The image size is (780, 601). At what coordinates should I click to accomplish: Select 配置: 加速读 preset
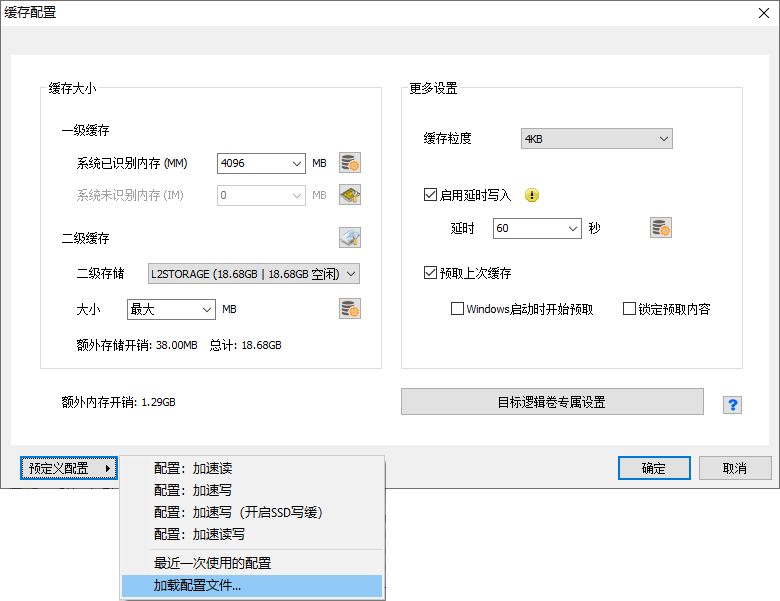(x=252, y=468)
